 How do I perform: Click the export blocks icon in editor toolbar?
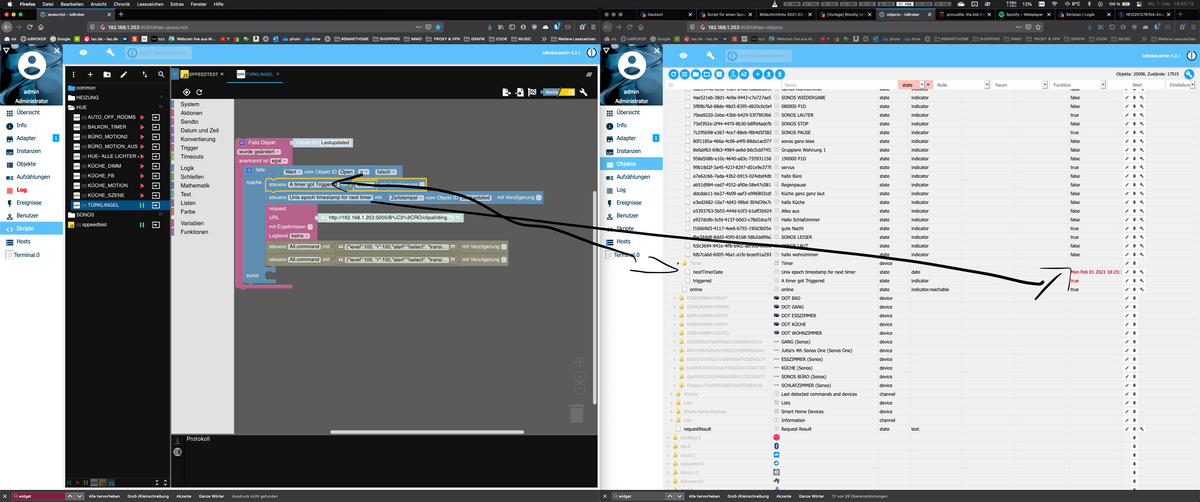tap(506, 92)
